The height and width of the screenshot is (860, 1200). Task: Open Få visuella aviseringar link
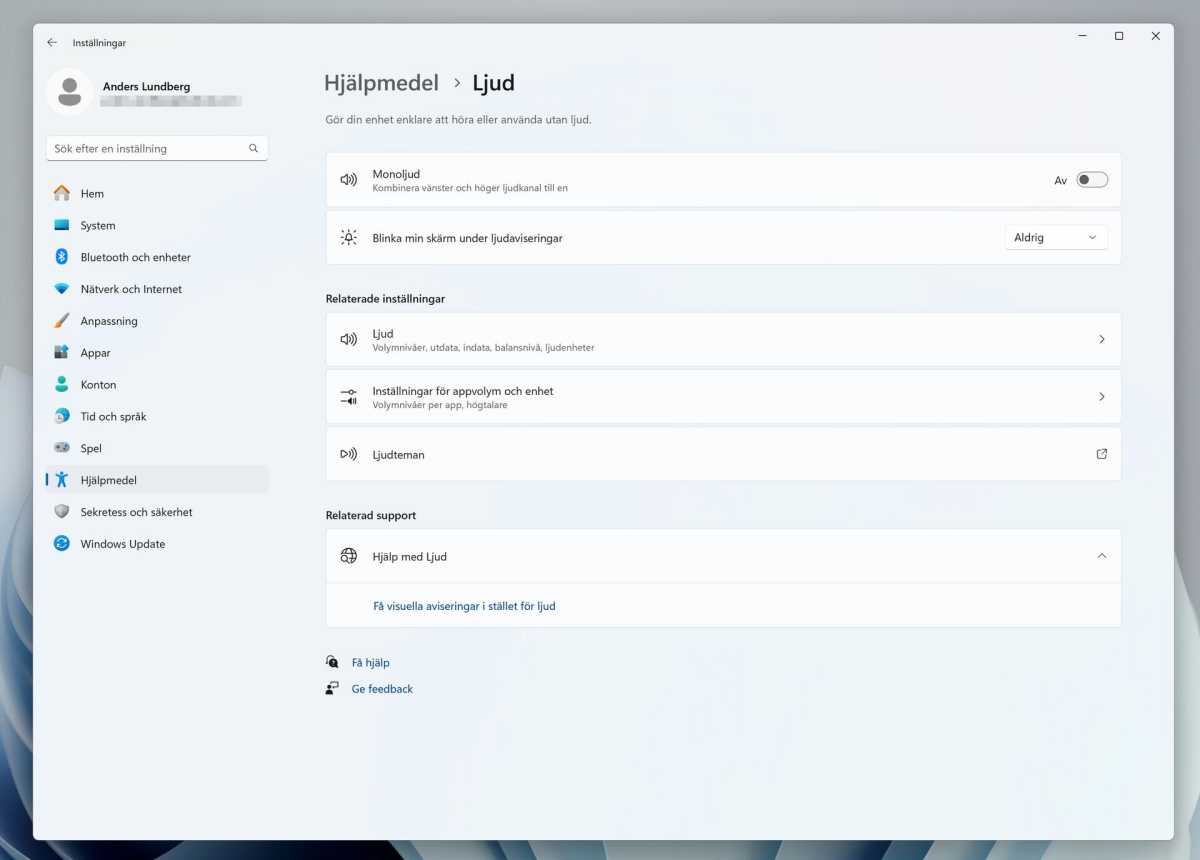click(464, 606)
